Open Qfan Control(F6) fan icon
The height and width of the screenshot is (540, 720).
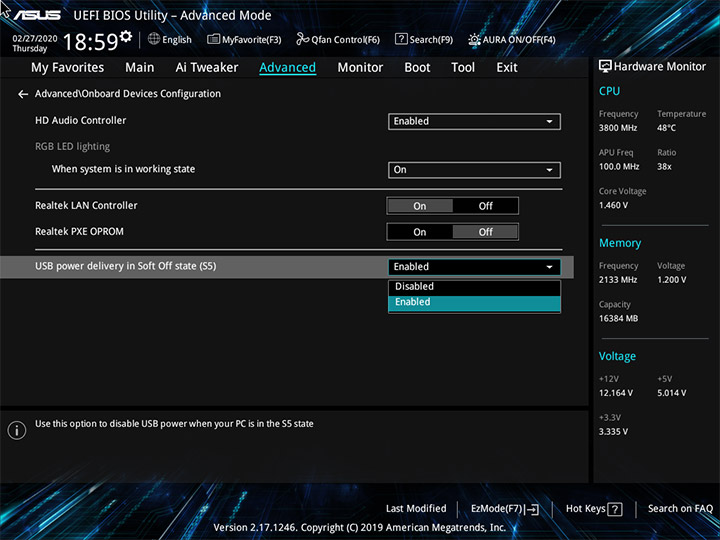coord(303,39)
